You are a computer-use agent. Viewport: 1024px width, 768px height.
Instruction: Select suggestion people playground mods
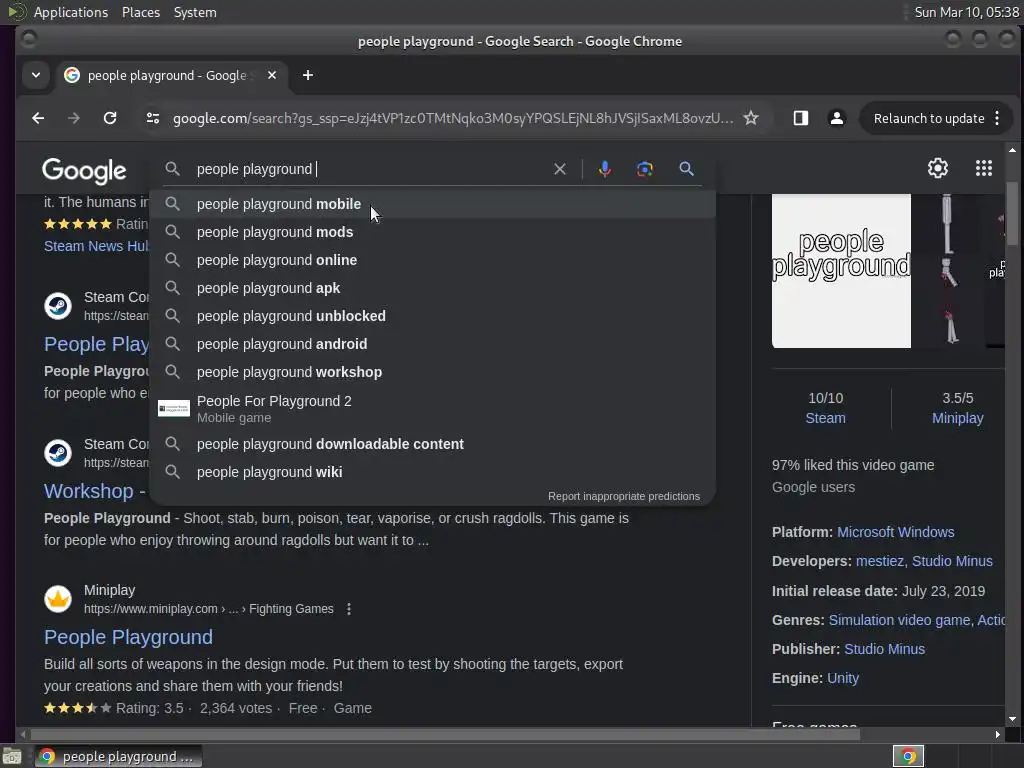point(432,232)
